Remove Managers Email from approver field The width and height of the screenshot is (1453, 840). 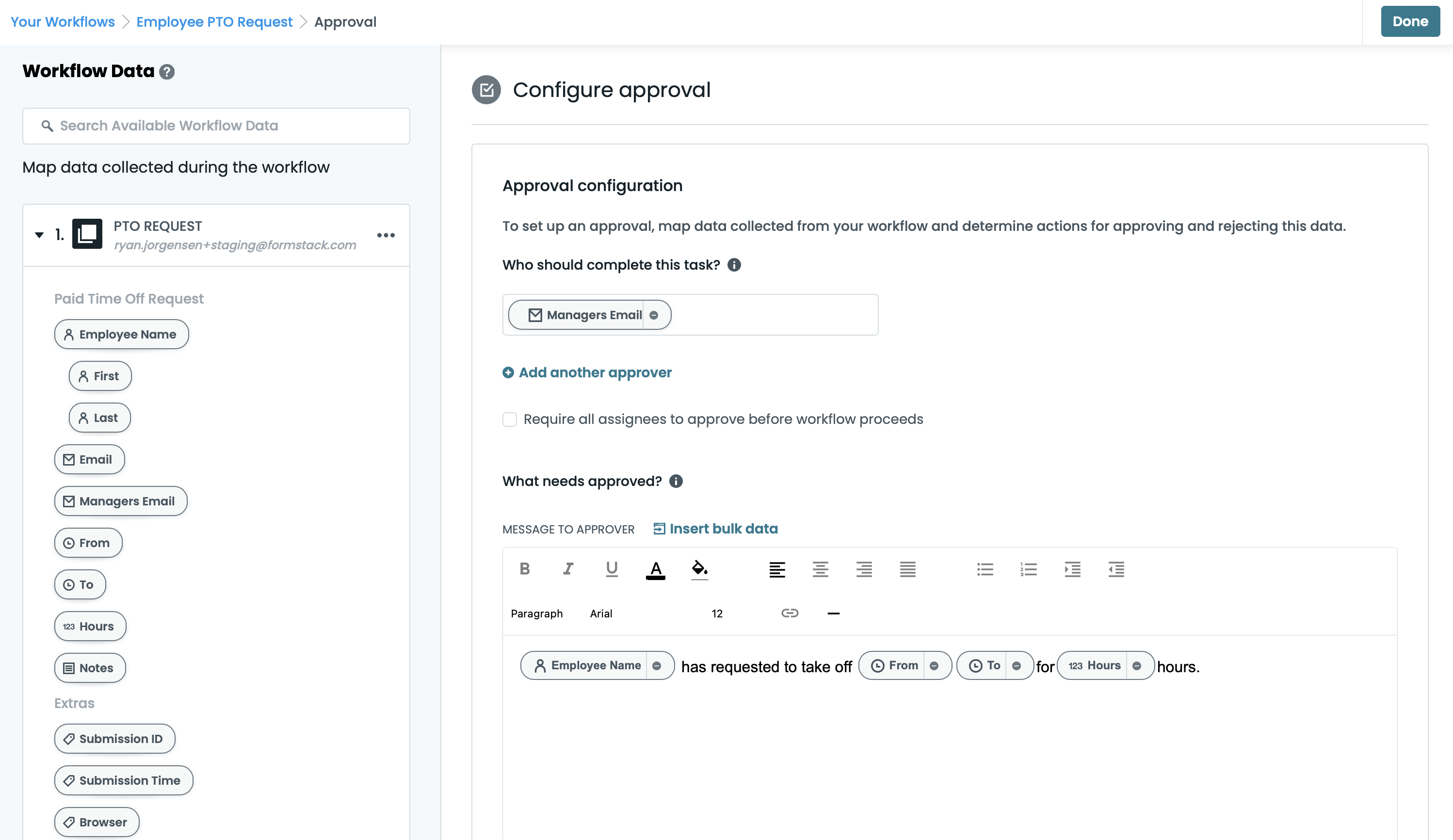[654, 315]
